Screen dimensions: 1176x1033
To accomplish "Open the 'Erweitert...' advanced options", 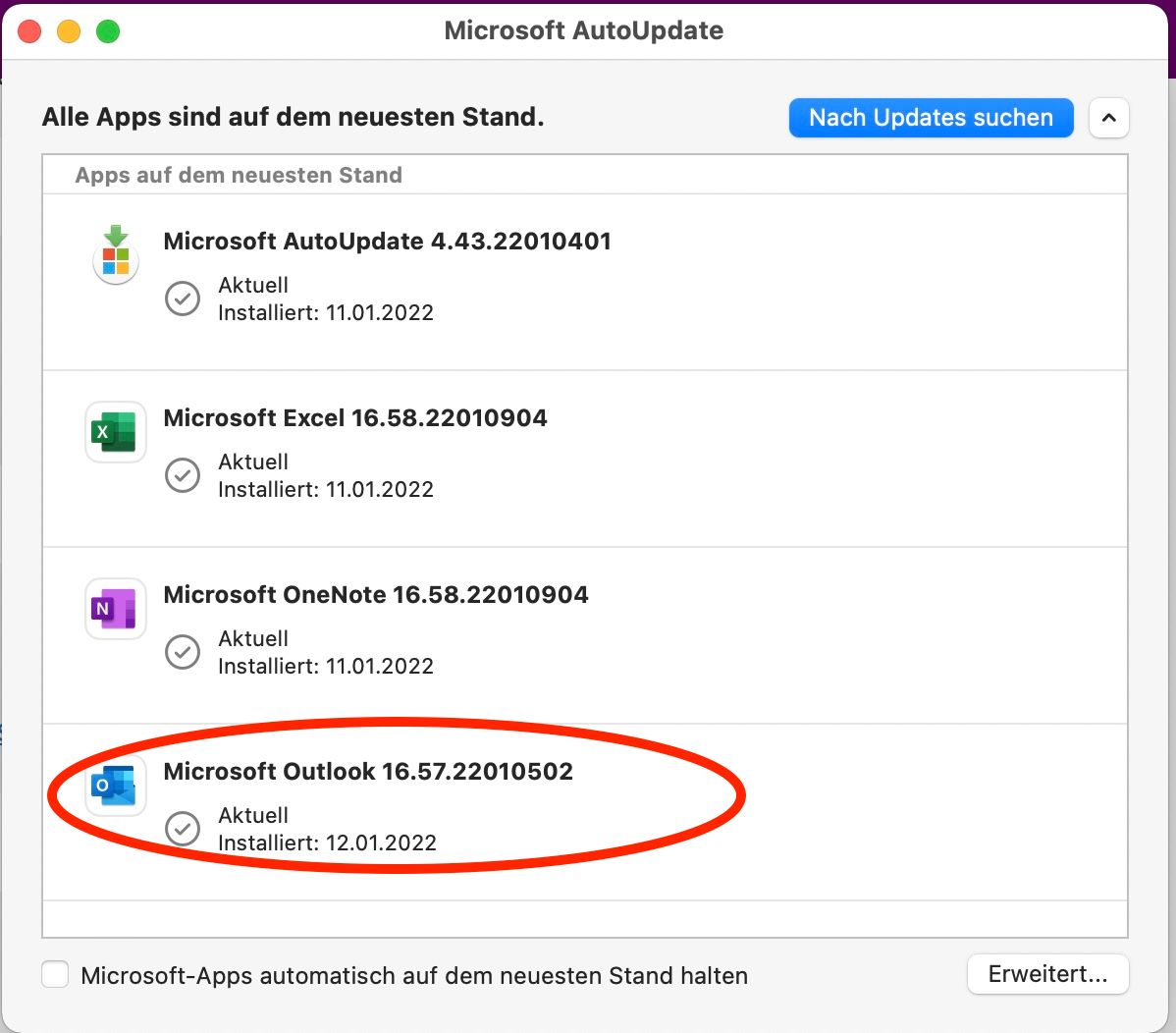I will point(1047,974).
